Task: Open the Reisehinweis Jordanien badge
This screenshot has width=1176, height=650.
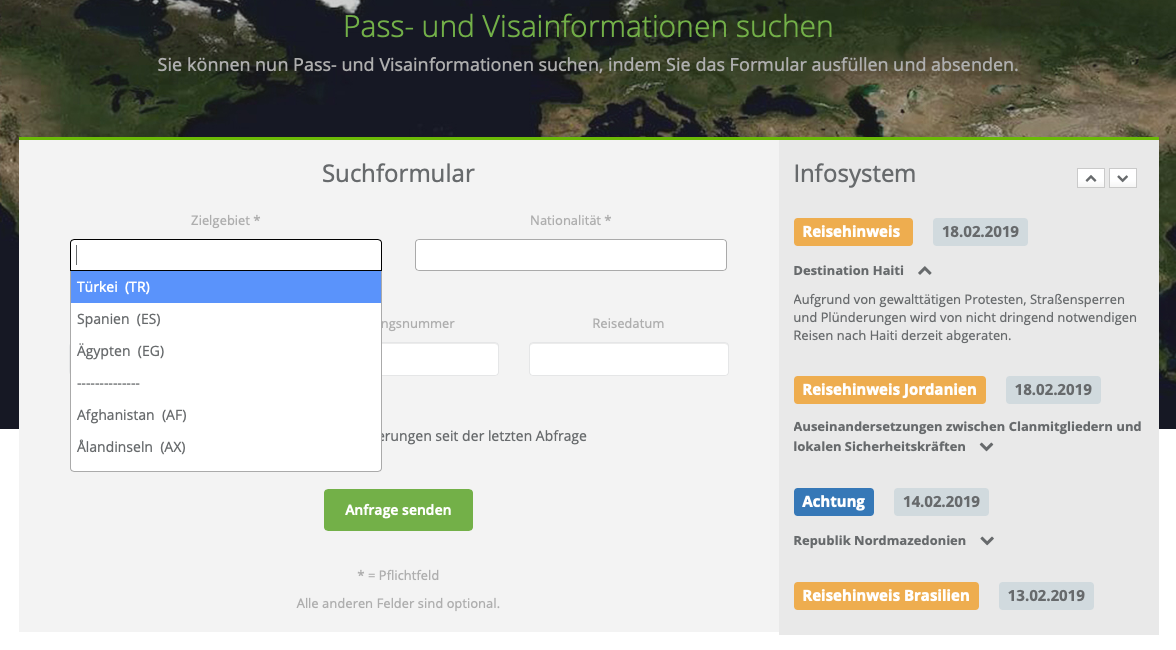Action: click(x=890, y=389)
